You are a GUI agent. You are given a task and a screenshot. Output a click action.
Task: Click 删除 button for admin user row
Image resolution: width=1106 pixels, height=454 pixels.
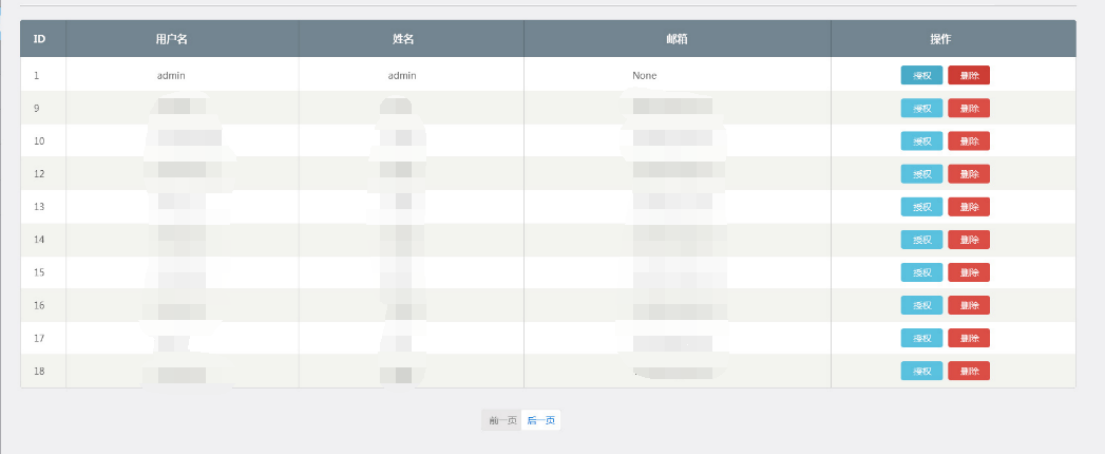click(x=968, y=75)
